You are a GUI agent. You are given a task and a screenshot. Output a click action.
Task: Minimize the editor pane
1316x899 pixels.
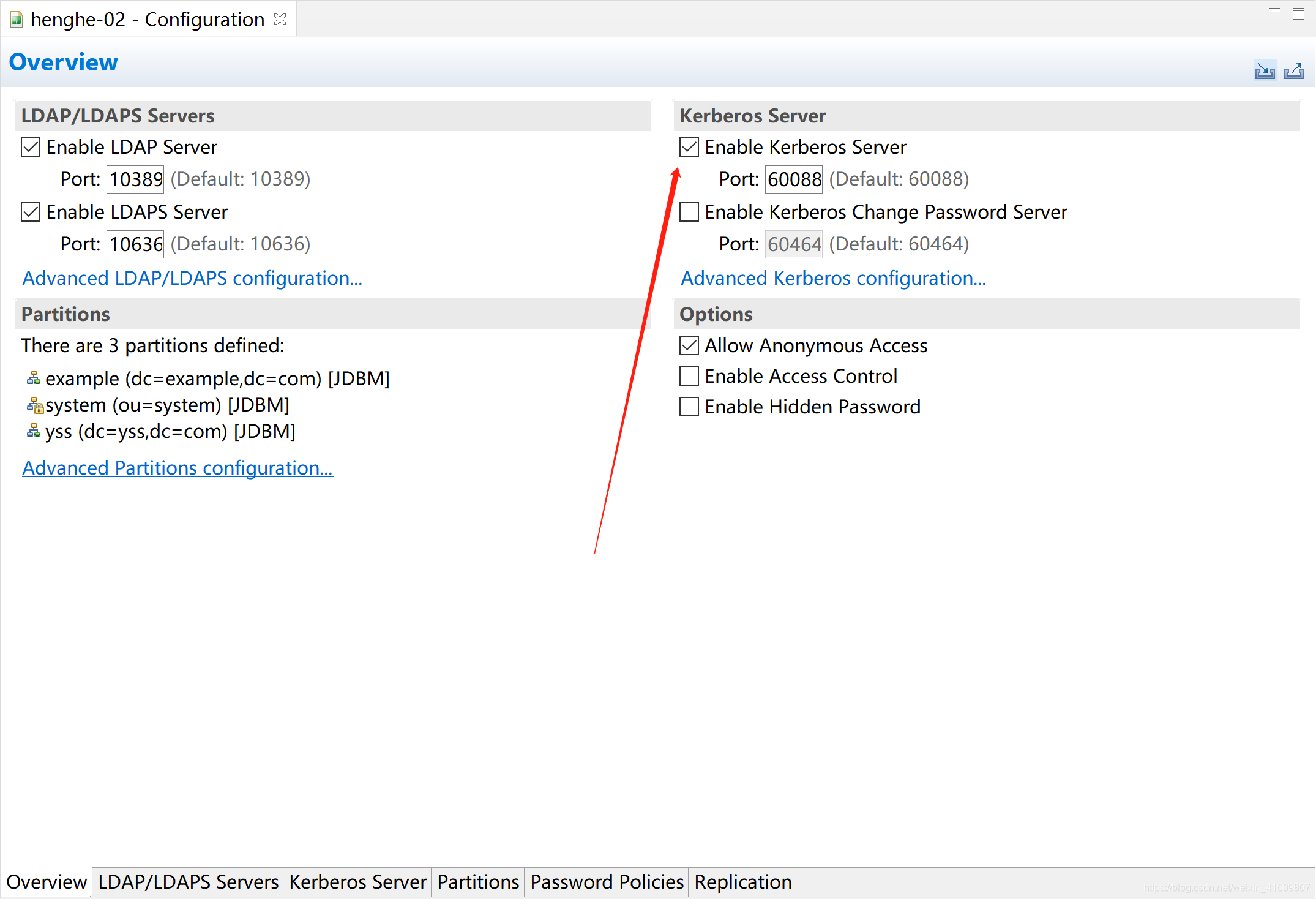click(x=1274, y=11)
